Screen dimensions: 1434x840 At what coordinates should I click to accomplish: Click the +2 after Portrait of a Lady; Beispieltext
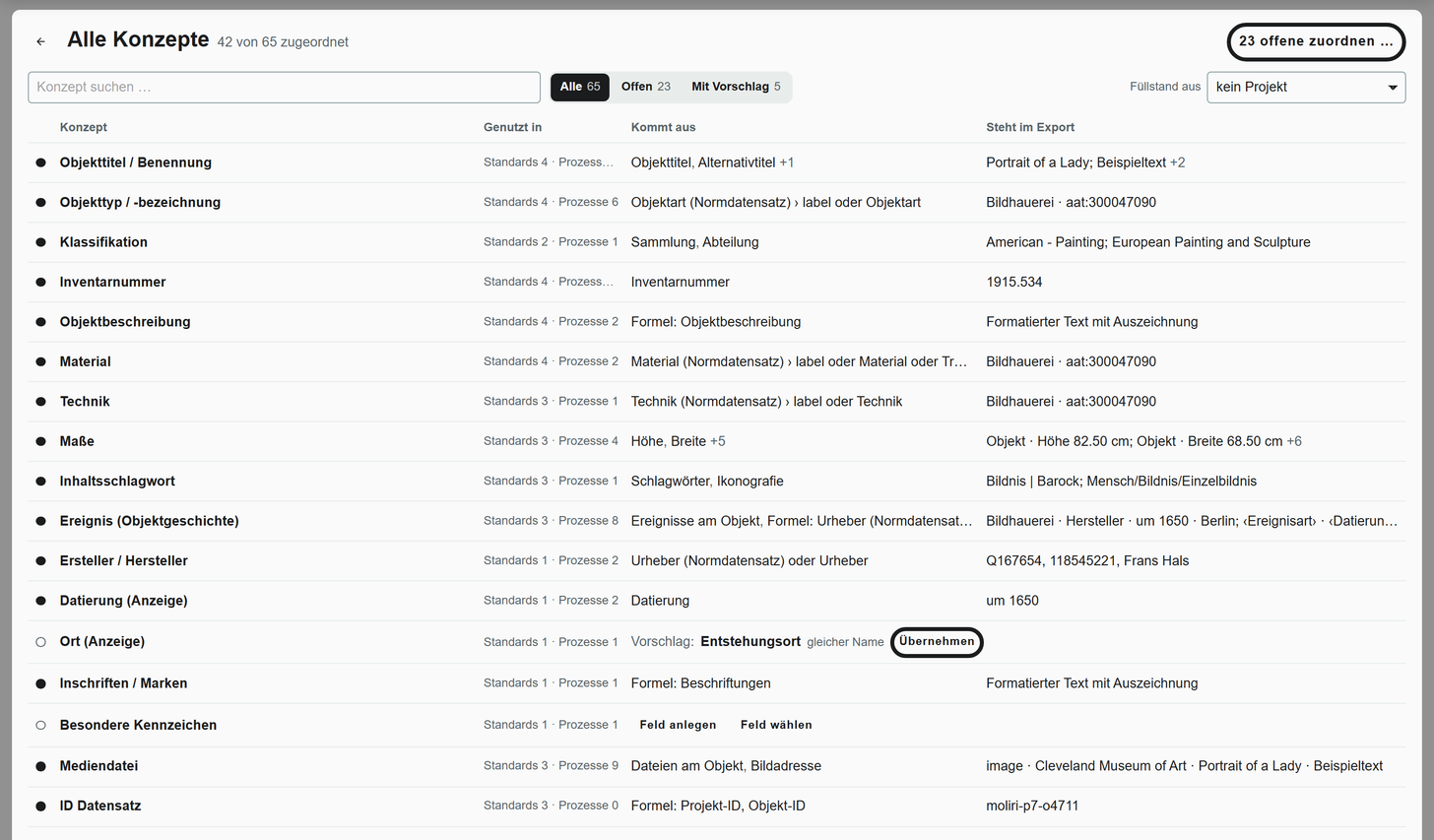pyautogui.click(x=1178, y=162)
